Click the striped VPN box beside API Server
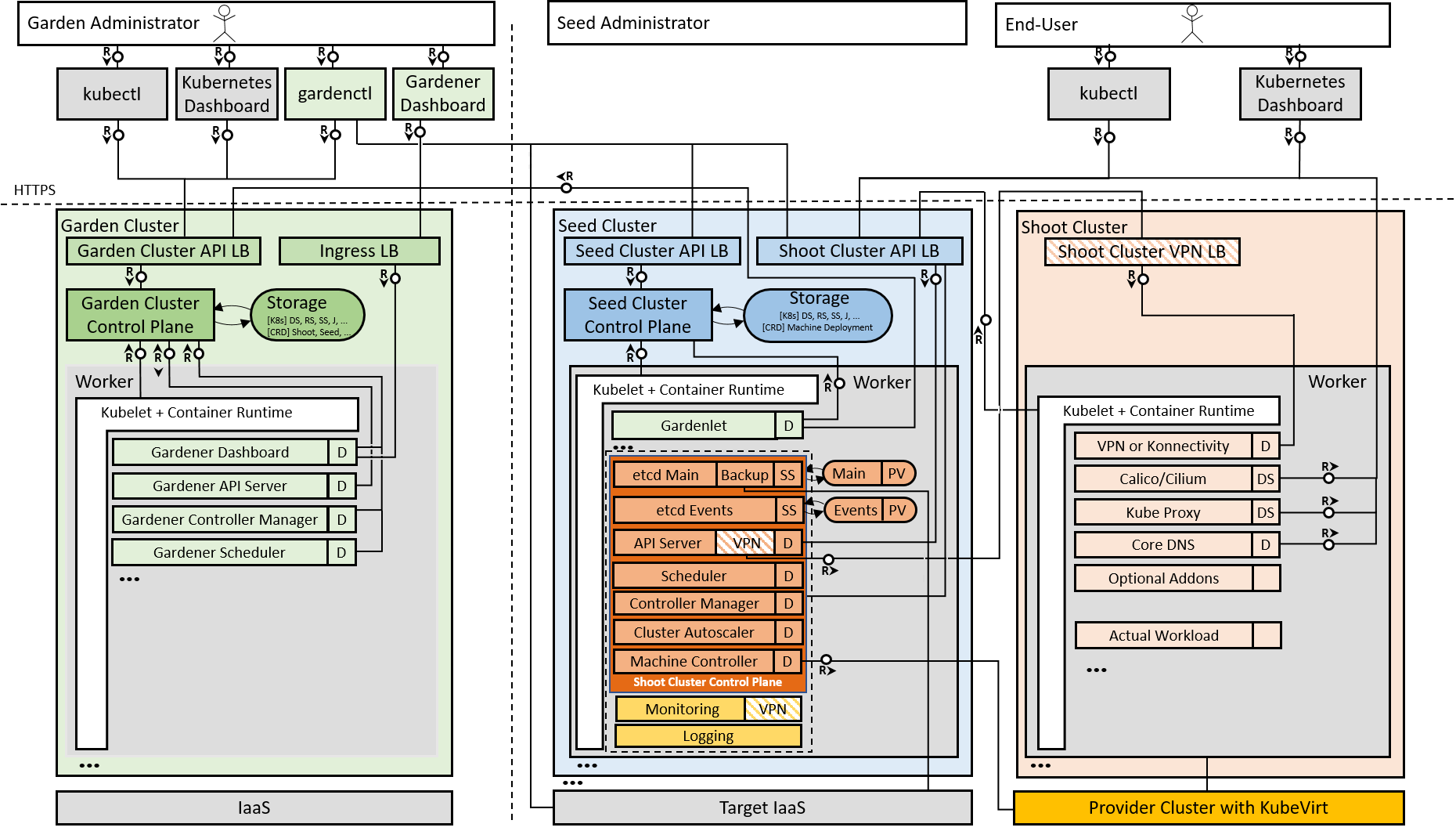 [x=745, y=543]
